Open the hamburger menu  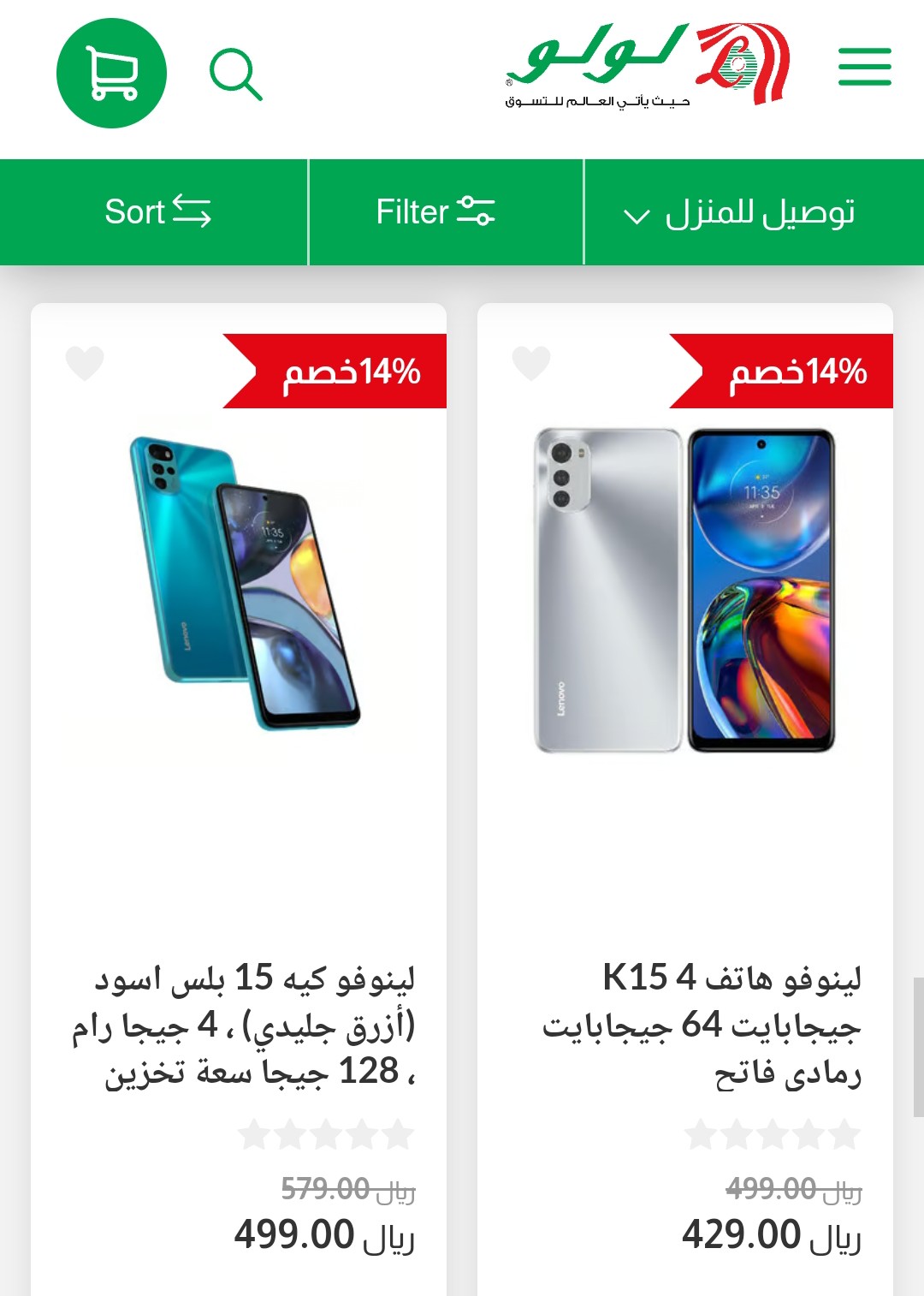(864, 67)
